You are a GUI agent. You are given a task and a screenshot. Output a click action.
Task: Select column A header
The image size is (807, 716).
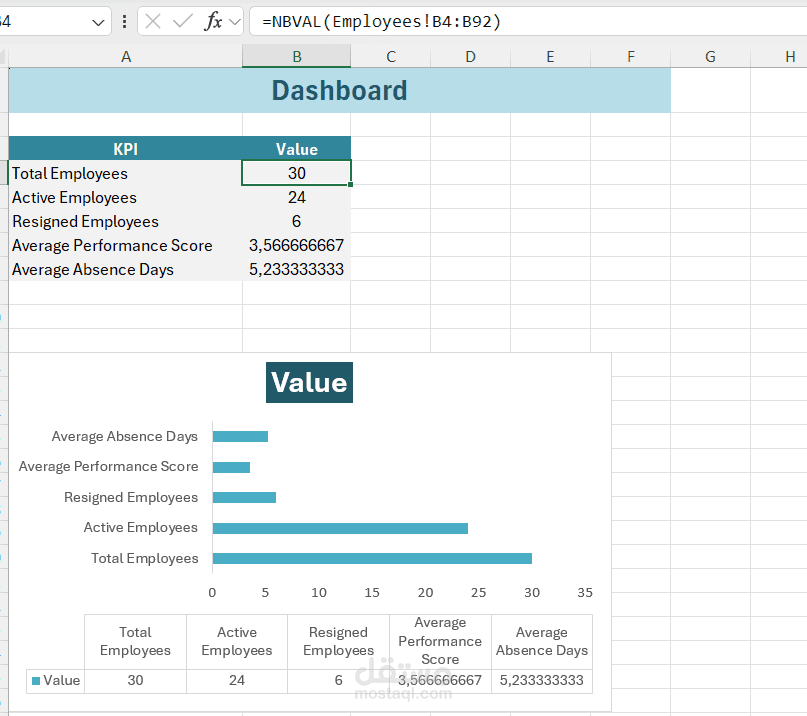[126, 56]
